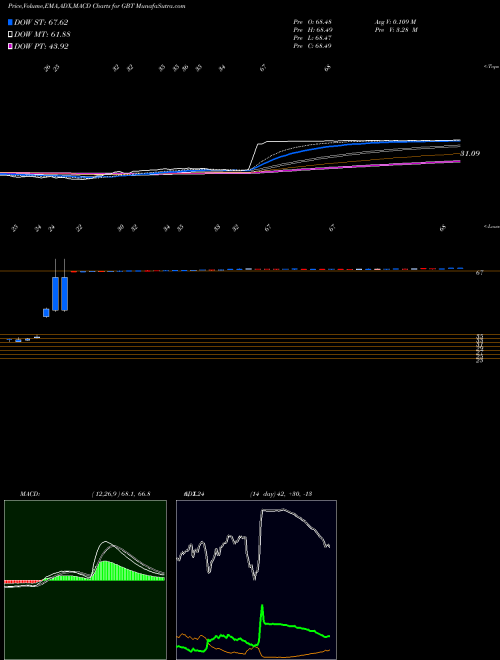Select the 'DOW PT: 43.92' legend label
Screen dimensions: 500x660
[x=41, y=46]
